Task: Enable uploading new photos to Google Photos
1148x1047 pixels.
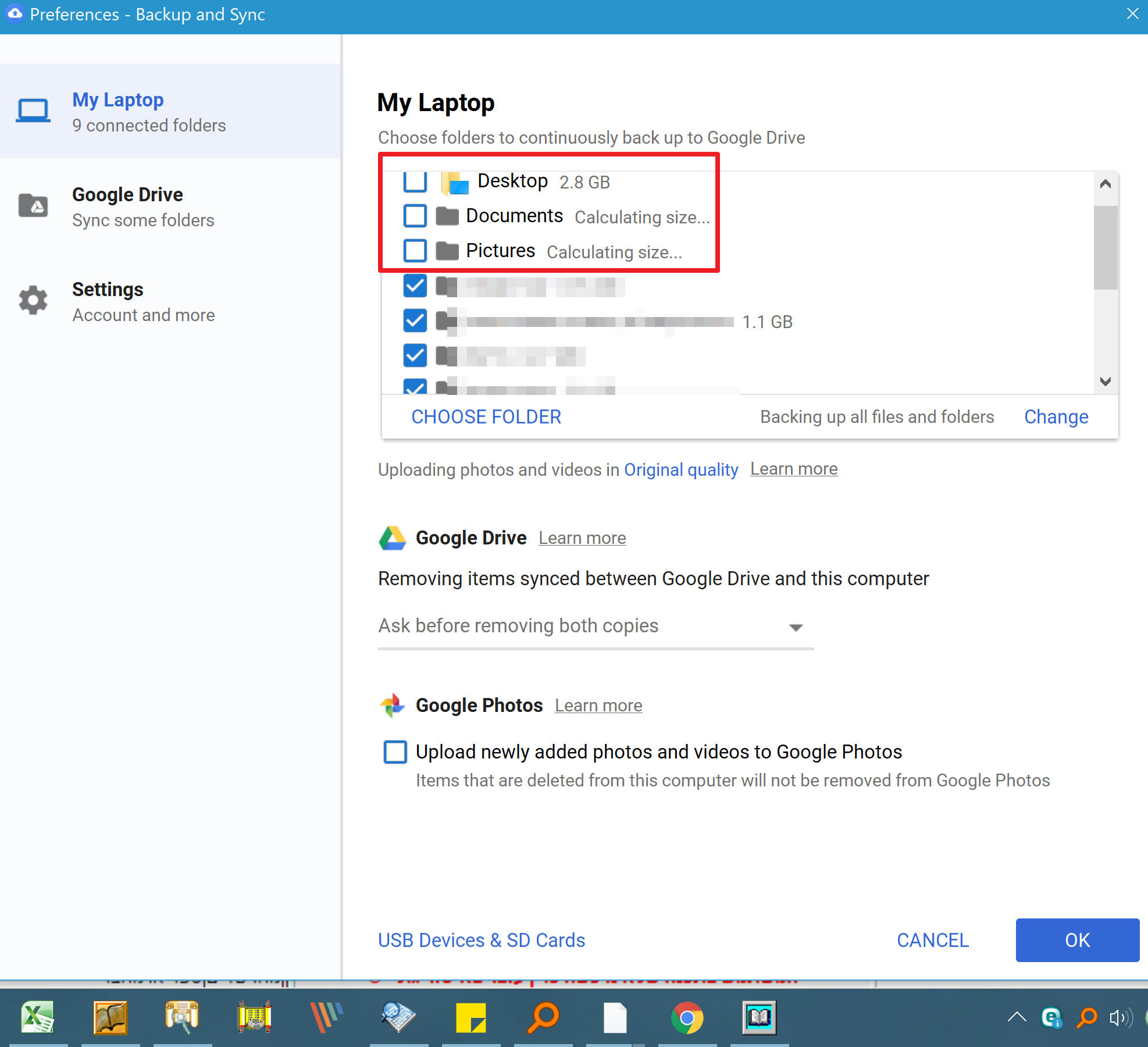Action: pos(395,752)
